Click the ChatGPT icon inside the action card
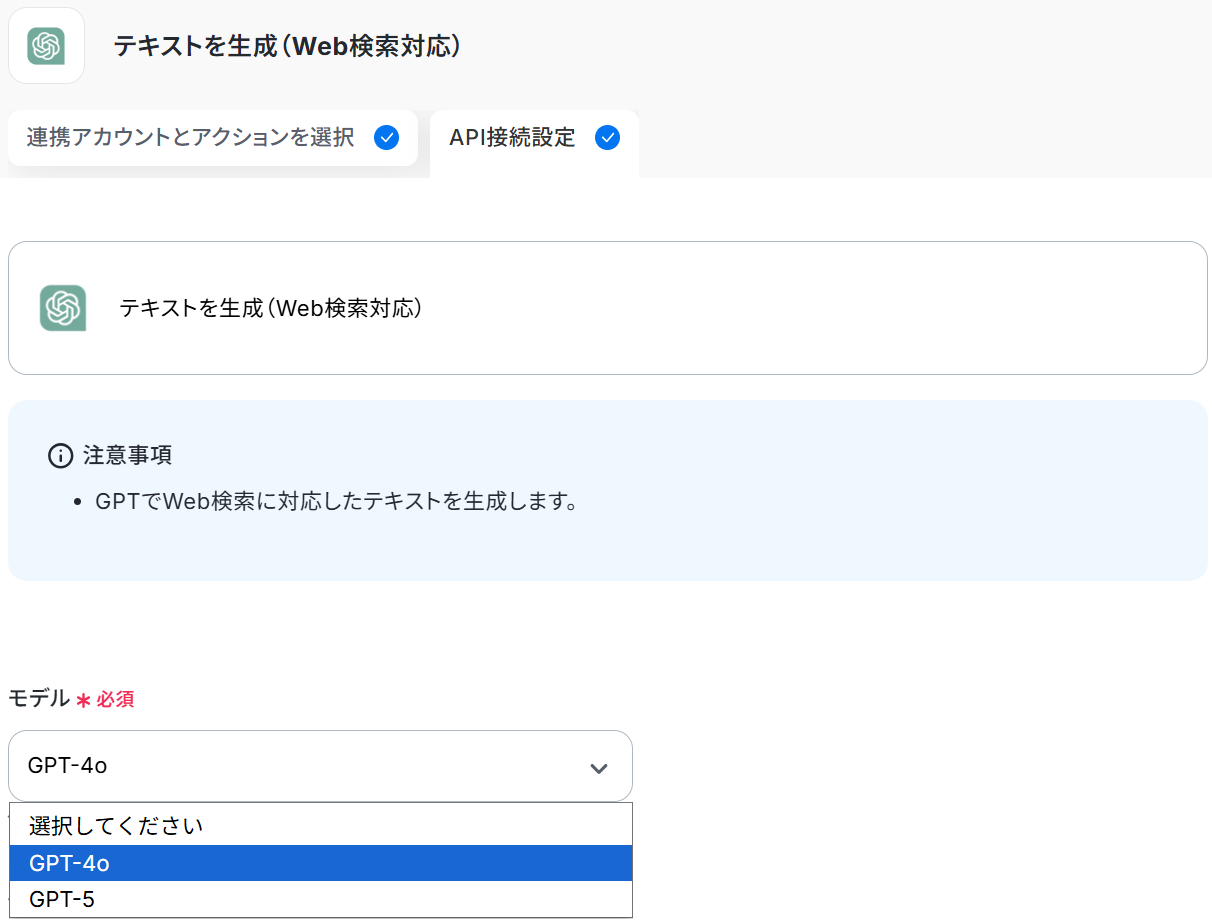 pos(63,308)
